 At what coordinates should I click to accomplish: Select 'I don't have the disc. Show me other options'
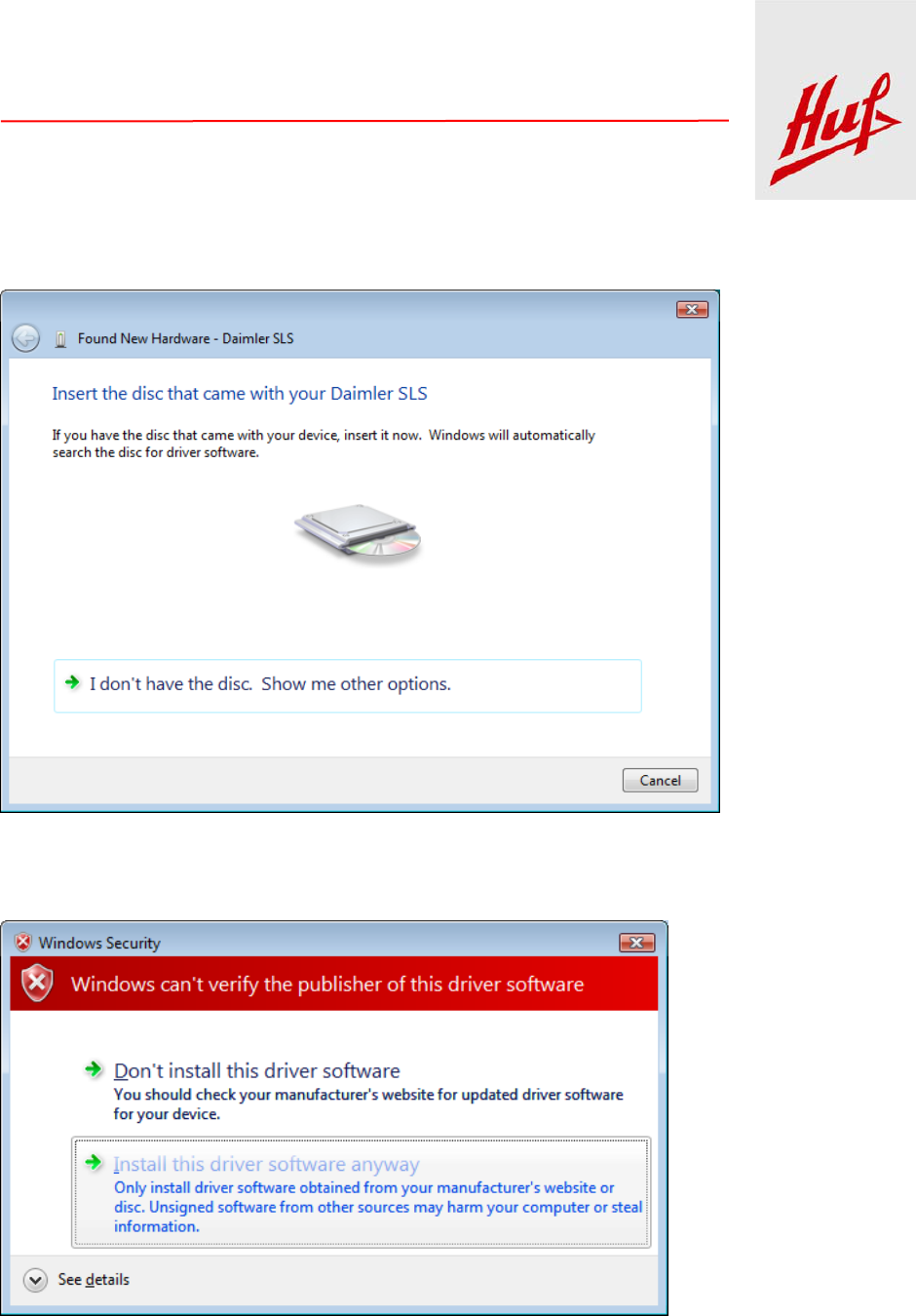tap(348, 685)
